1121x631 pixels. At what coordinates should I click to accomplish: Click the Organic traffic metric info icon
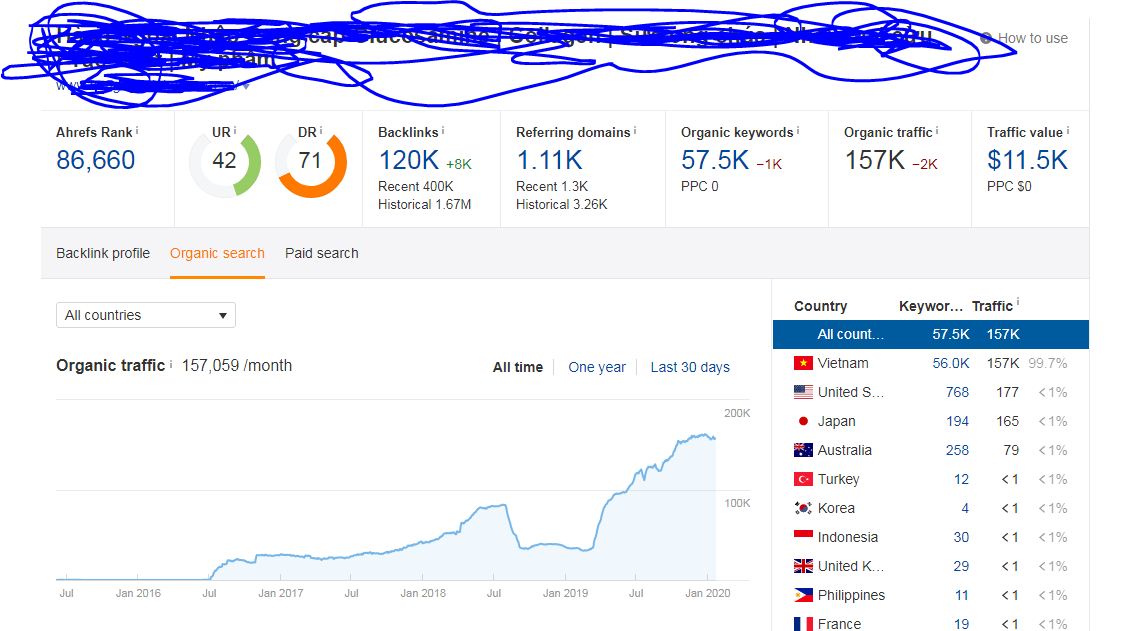point(937,131)
